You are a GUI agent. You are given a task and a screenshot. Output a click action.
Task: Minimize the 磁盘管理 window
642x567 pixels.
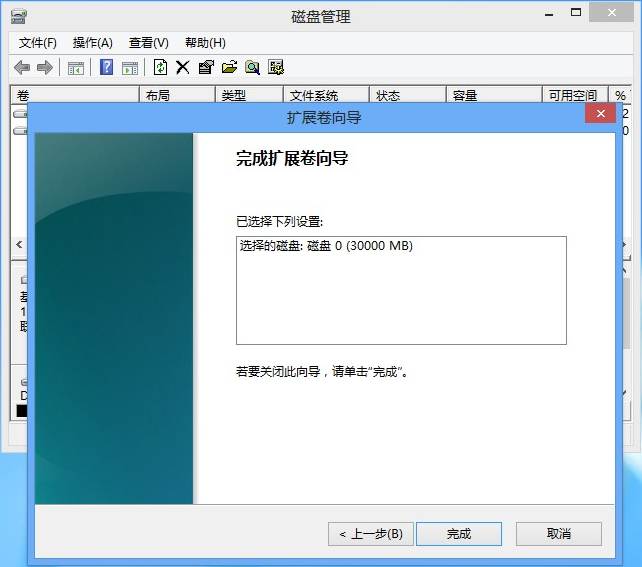coord(549,13)
